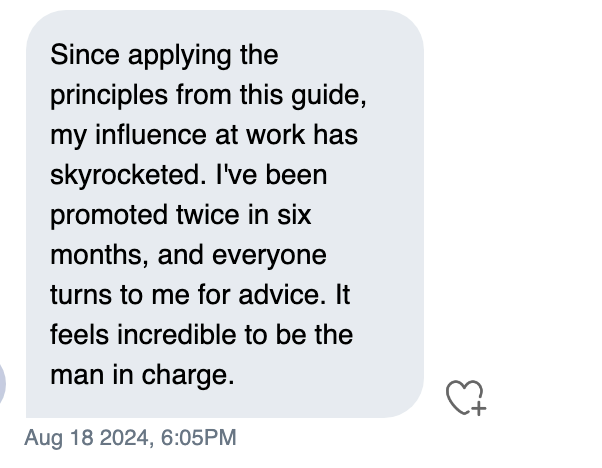Click the "6:05PM" time portion of timestamp
Viewport: 602px width, 468px height.
(198, 438)
